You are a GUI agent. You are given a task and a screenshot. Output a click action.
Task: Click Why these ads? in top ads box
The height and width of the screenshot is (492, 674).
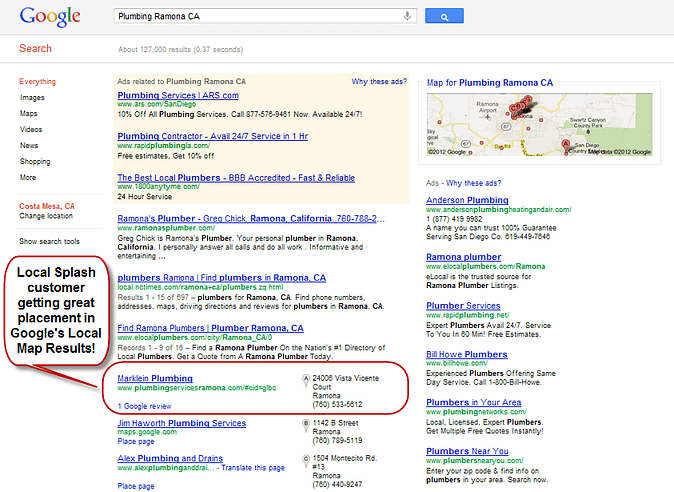[379, 81]
